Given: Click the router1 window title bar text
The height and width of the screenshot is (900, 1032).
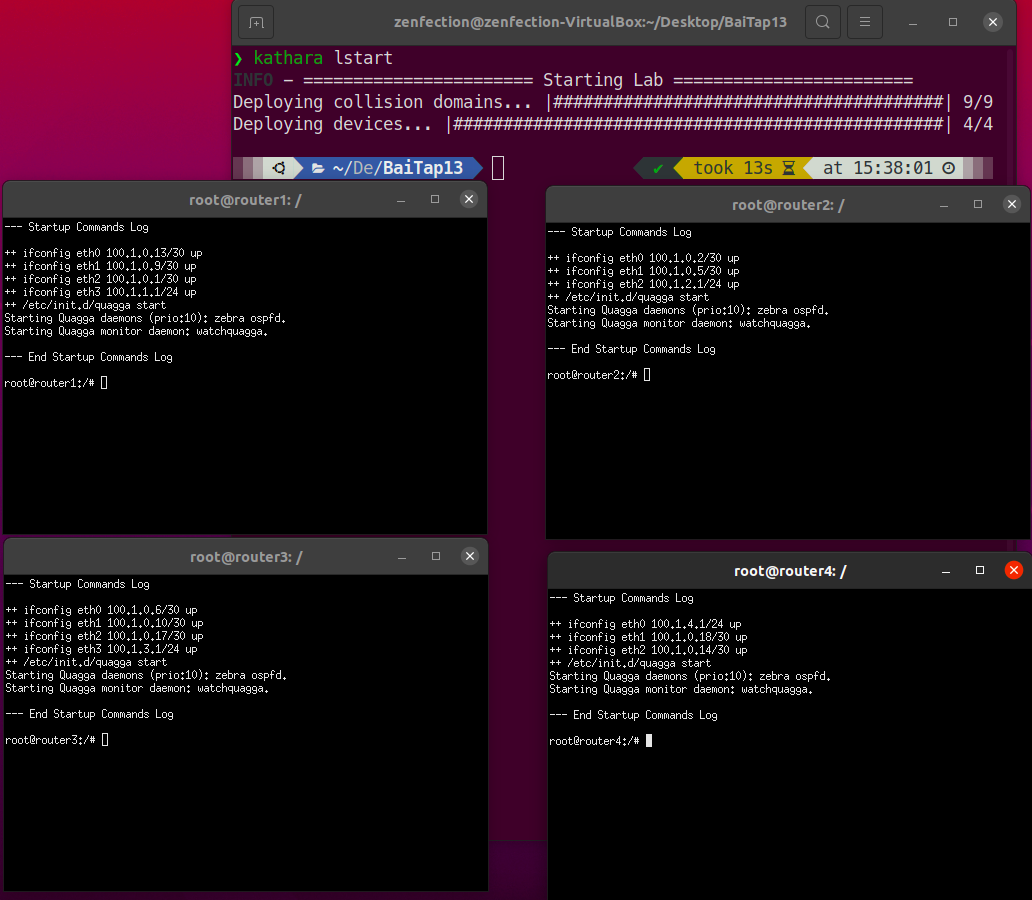Looking at the screenshot, I should click(245, 200).
